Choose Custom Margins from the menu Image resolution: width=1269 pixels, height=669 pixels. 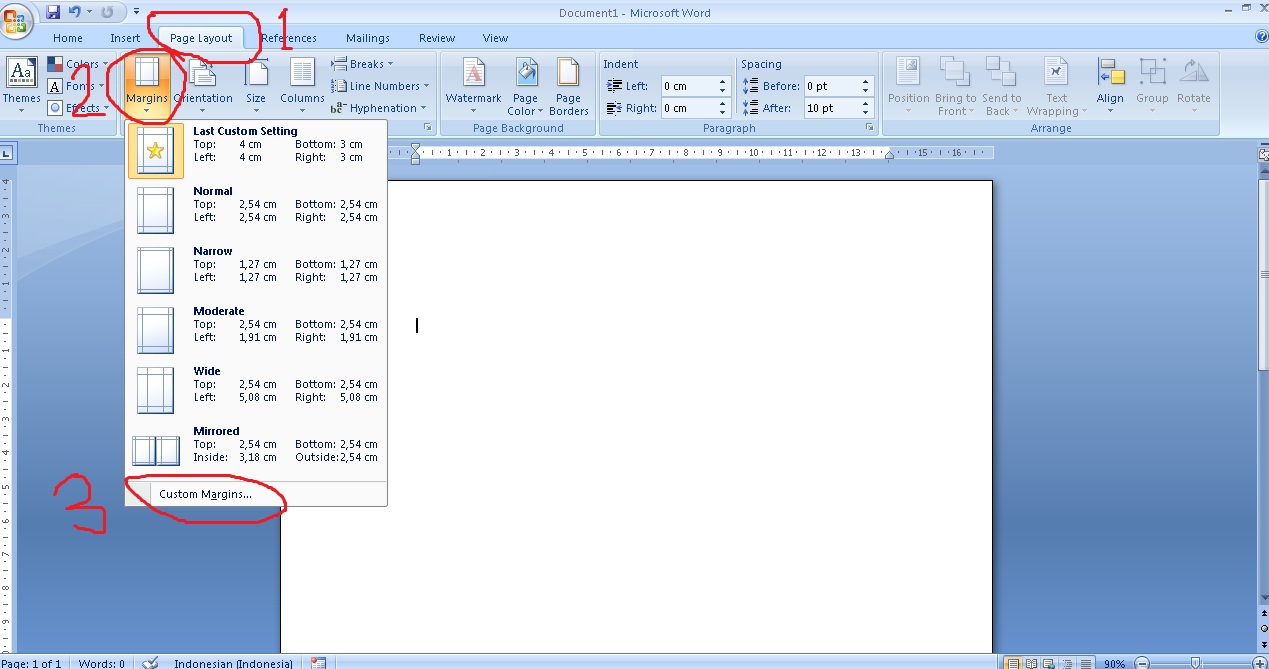tap(256, 494)
